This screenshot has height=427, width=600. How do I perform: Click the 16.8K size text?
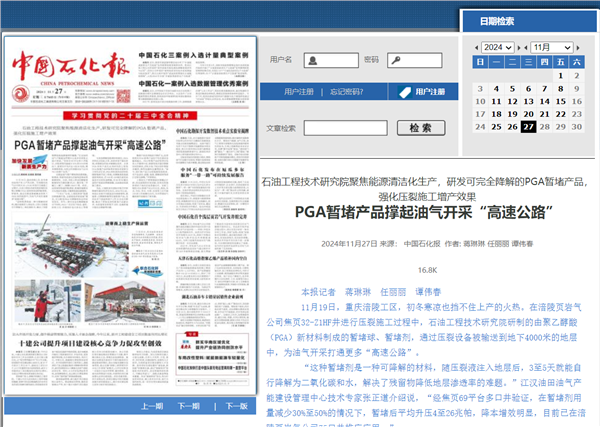(x=427, y=270)
